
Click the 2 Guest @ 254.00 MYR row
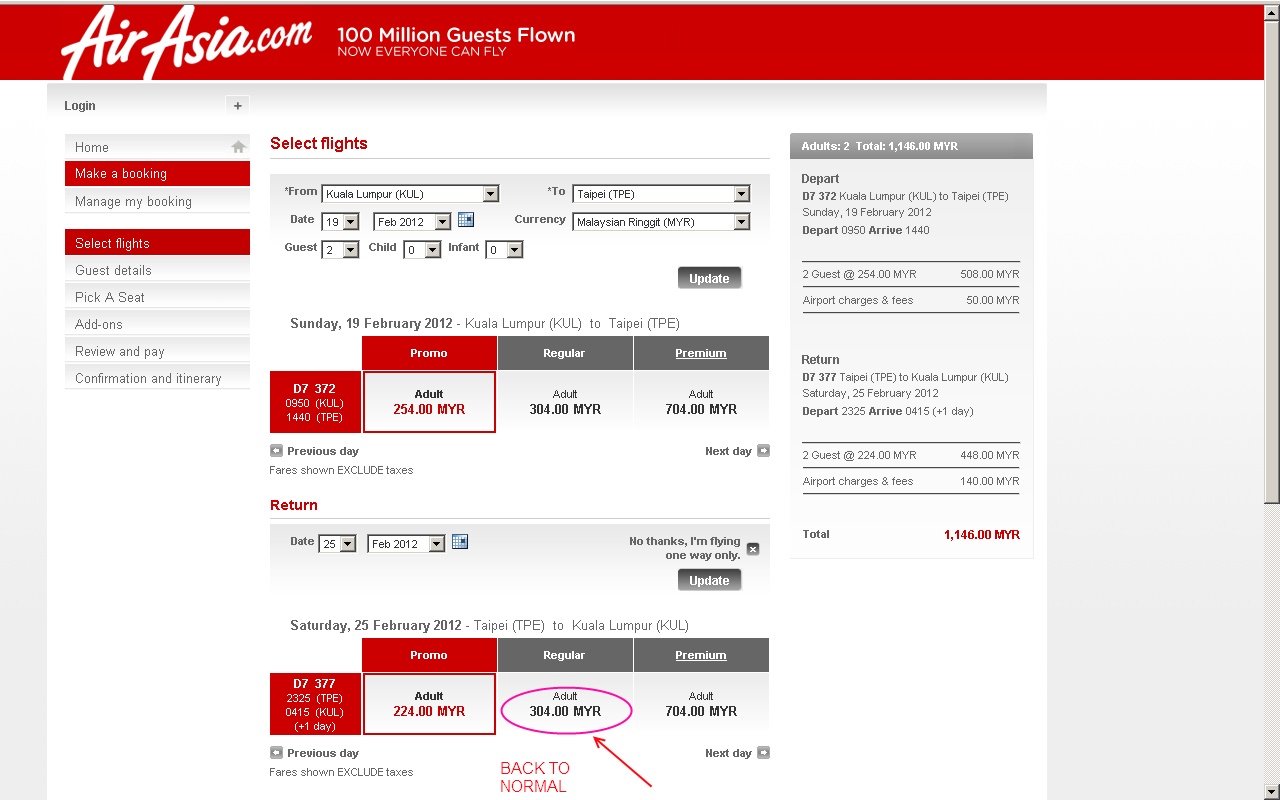[911, 274]
